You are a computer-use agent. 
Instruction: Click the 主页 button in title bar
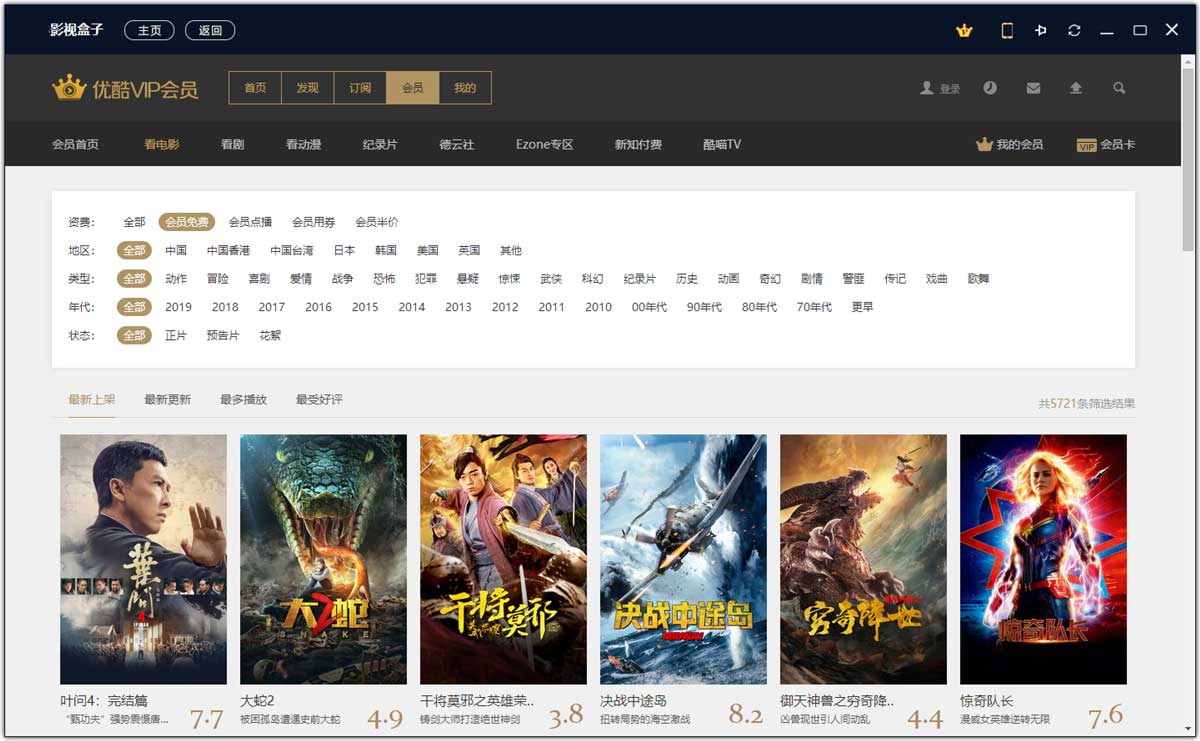(x=149, y=30)
